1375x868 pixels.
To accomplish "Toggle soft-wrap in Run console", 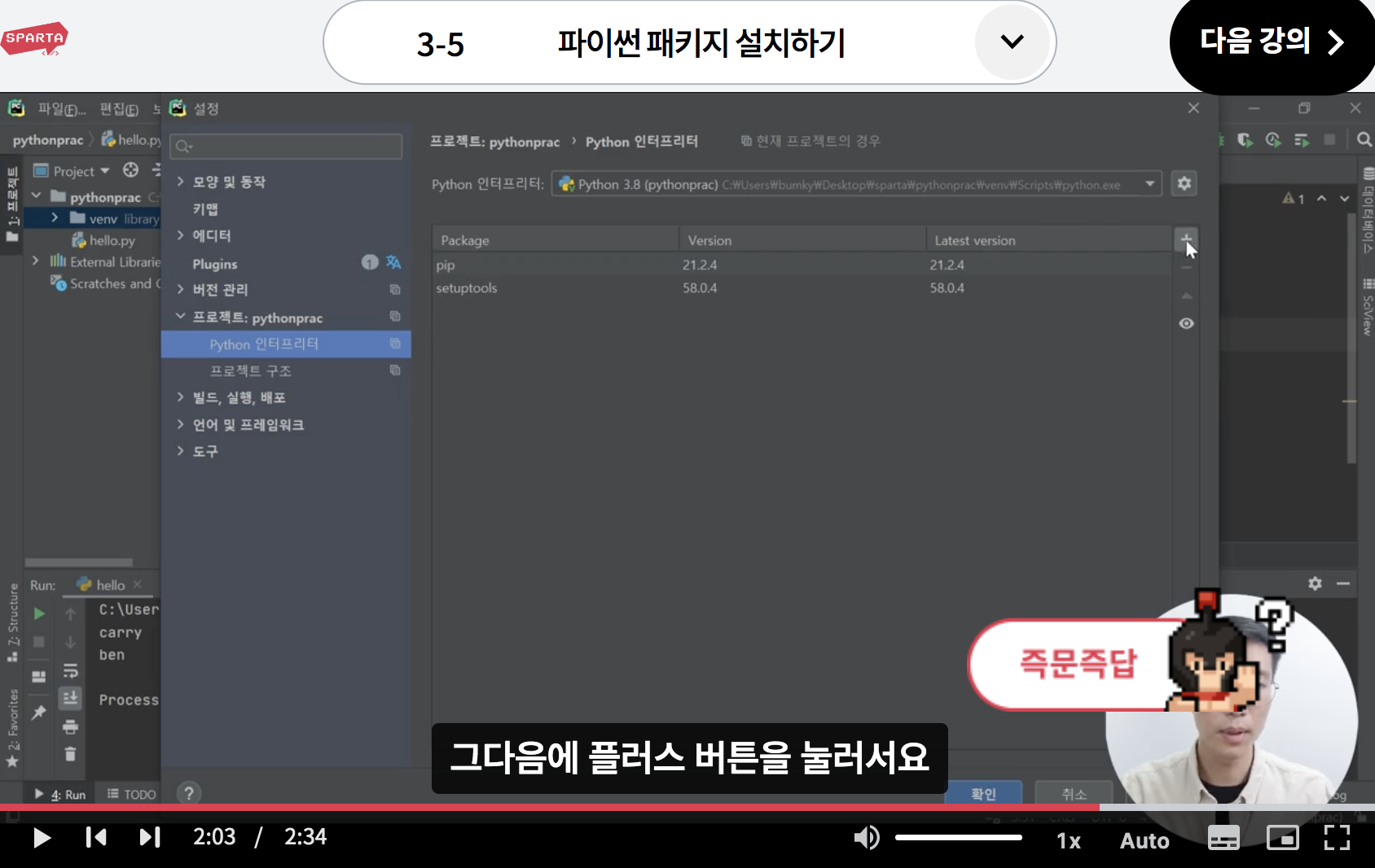I will click(x=70, y=670).
